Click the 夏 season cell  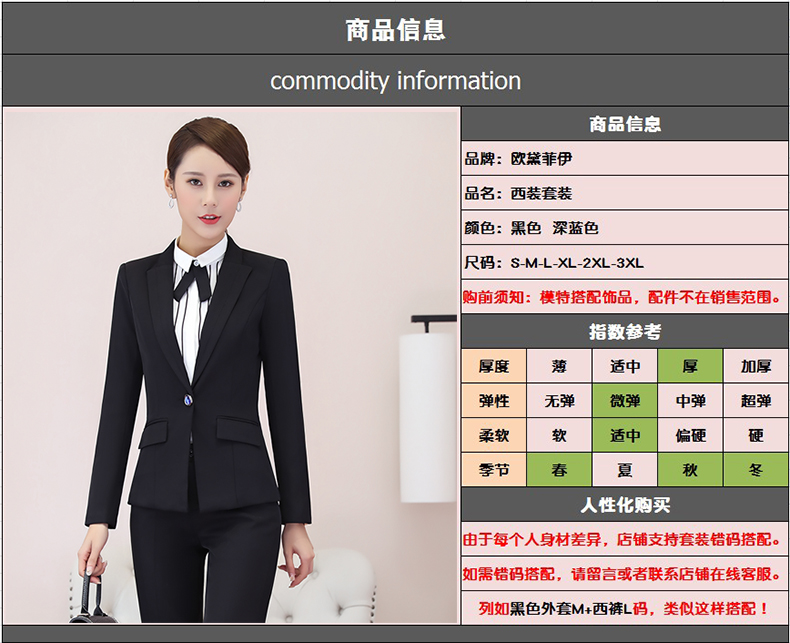pyautogui.click(x=625, y=470)
